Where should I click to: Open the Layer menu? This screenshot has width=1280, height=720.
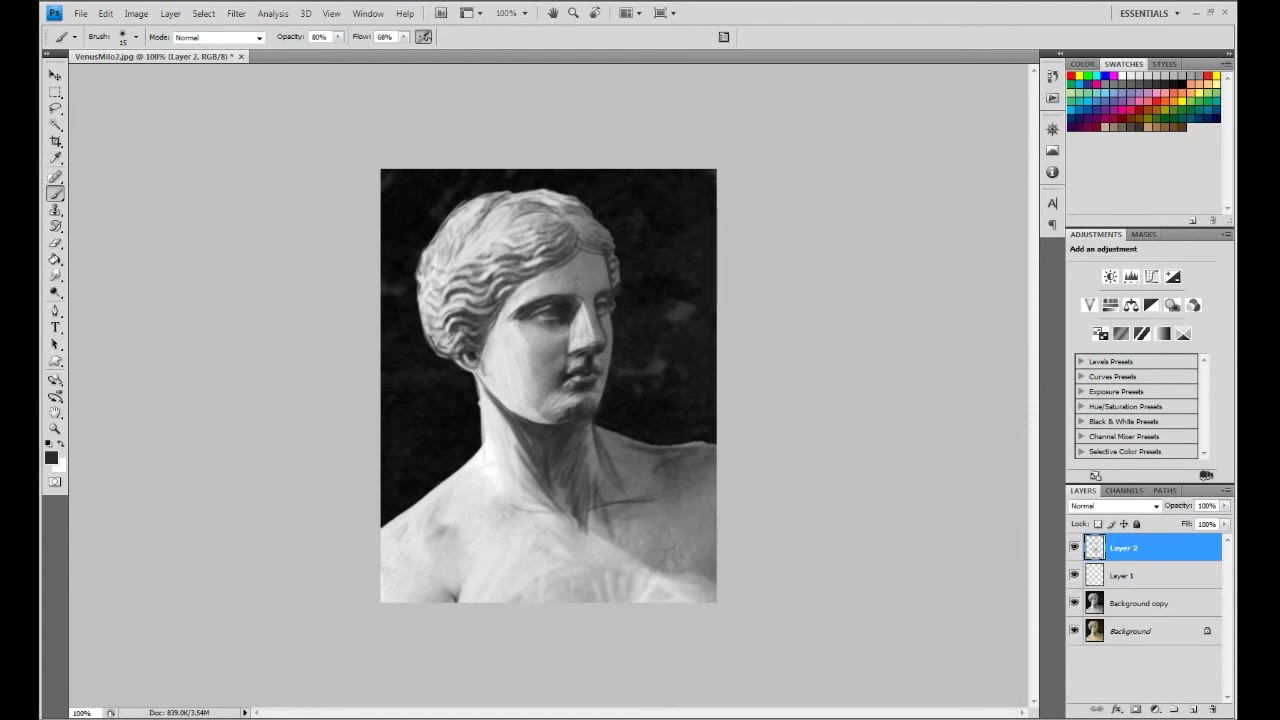(x=170, y=13)
